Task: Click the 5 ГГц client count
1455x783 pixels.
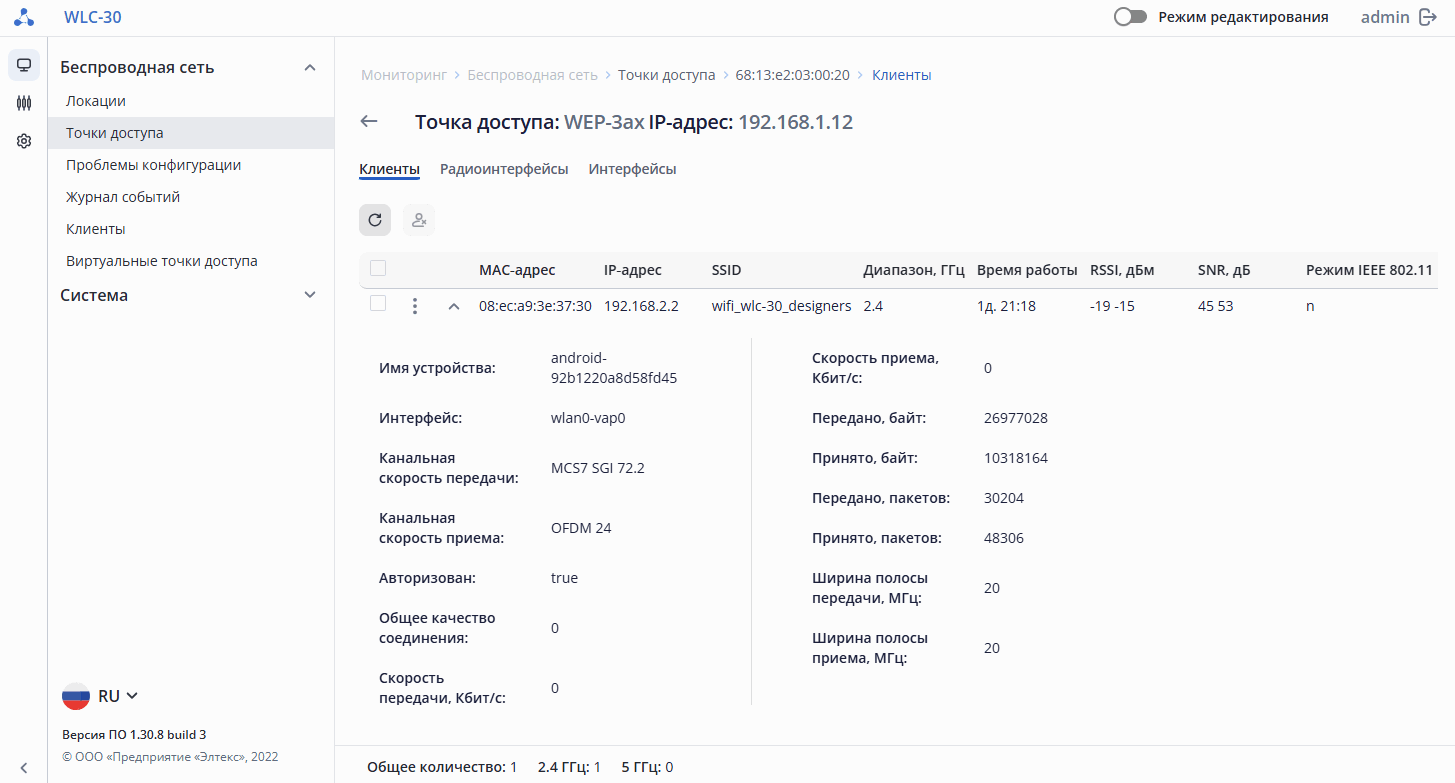Action: [647, 767]
